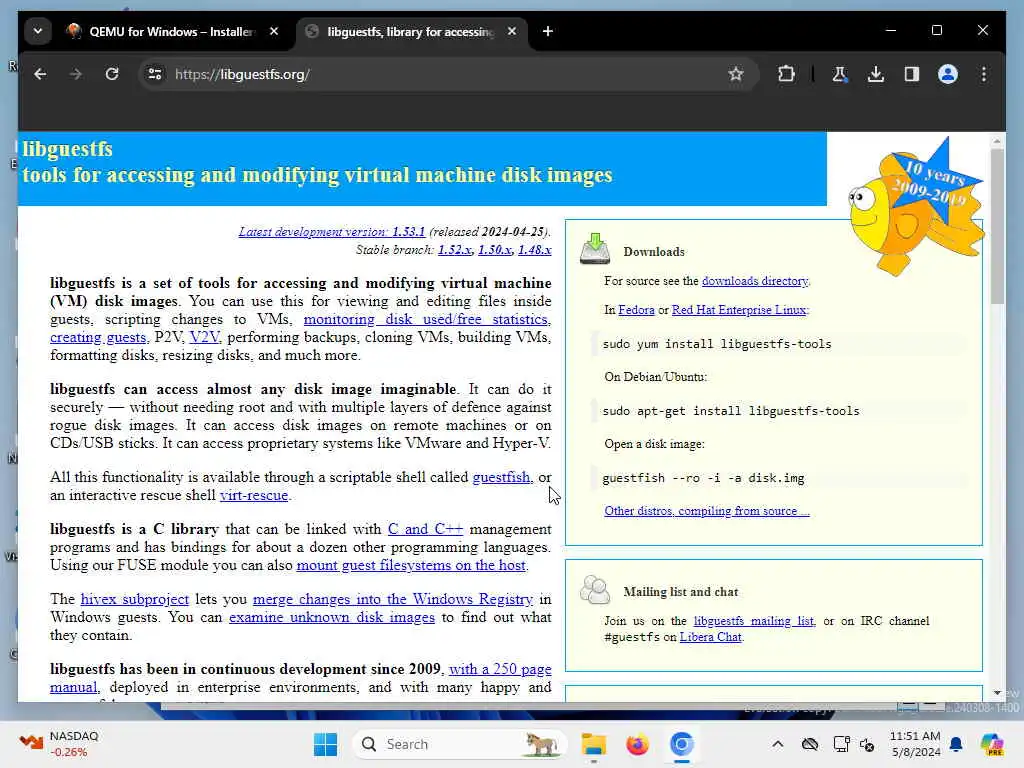Open monitoring disk used/free statistics link

(427, 319)
